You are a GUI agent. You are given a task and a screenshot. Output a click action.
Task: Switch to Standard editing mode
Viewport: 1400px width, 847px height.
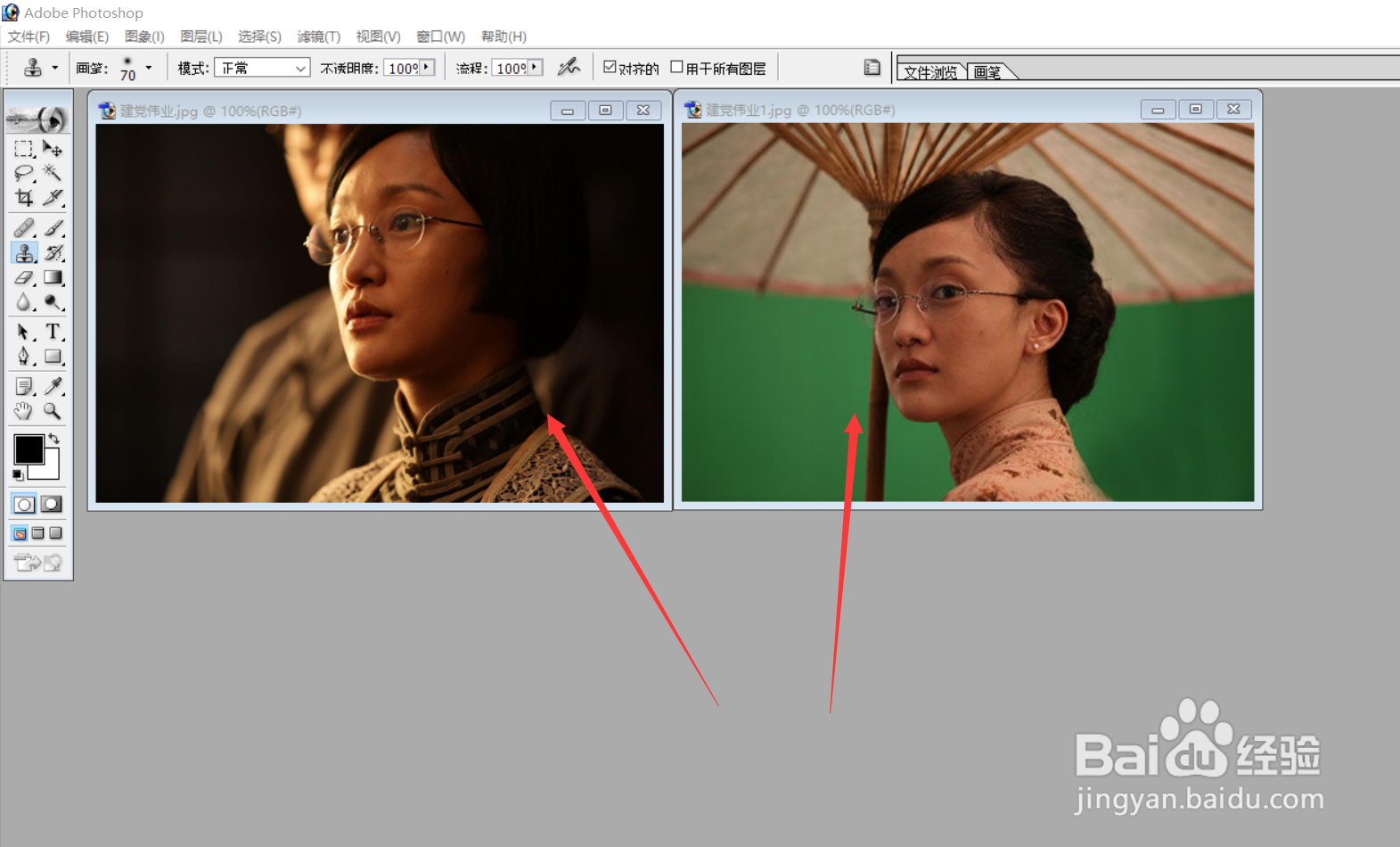24,504
